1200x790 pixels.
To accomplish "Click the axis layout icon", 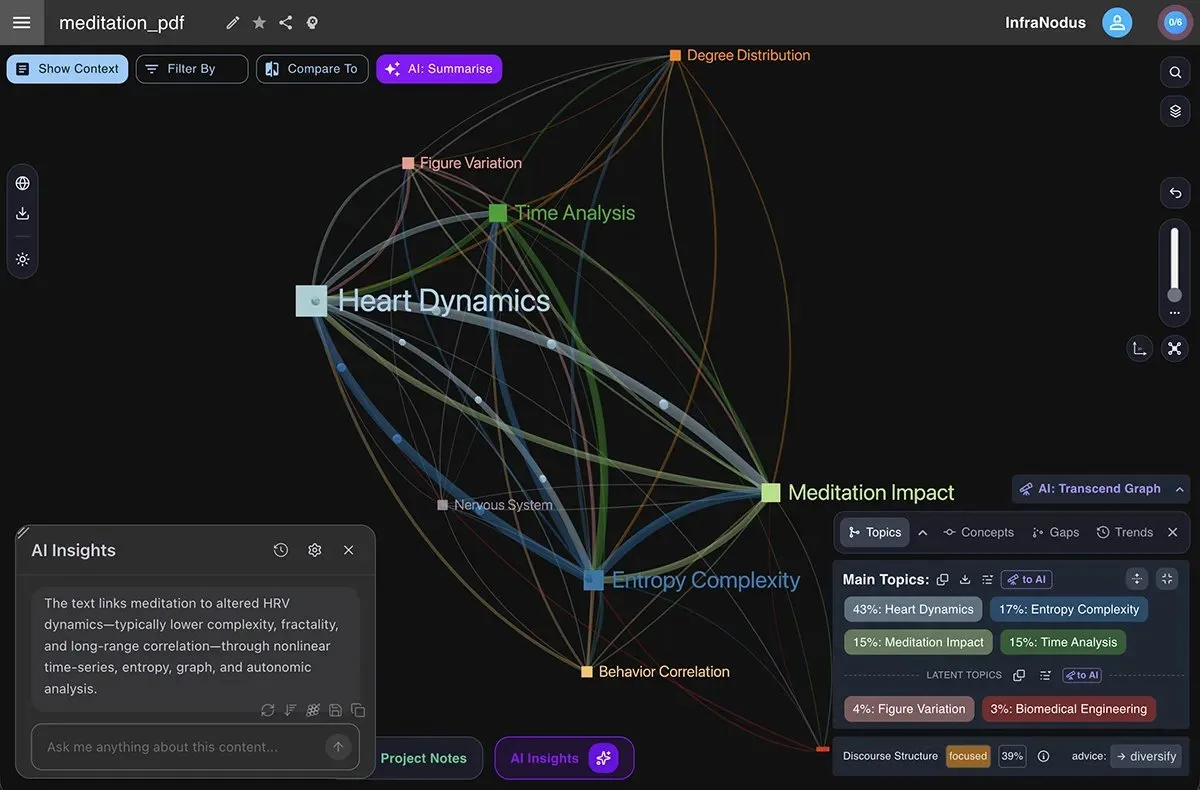I will pyautogui.click(x=1139, y=348).
